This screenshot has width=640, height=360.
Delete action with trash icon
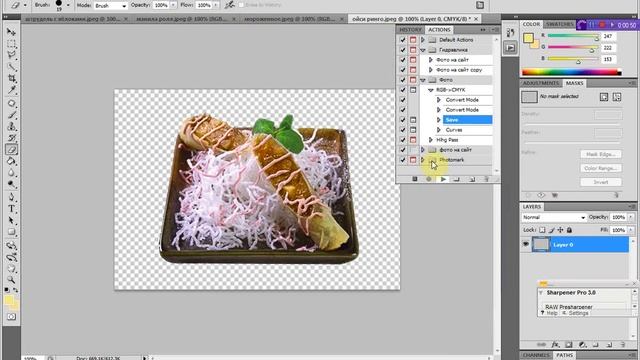click(x=486, y=179)
